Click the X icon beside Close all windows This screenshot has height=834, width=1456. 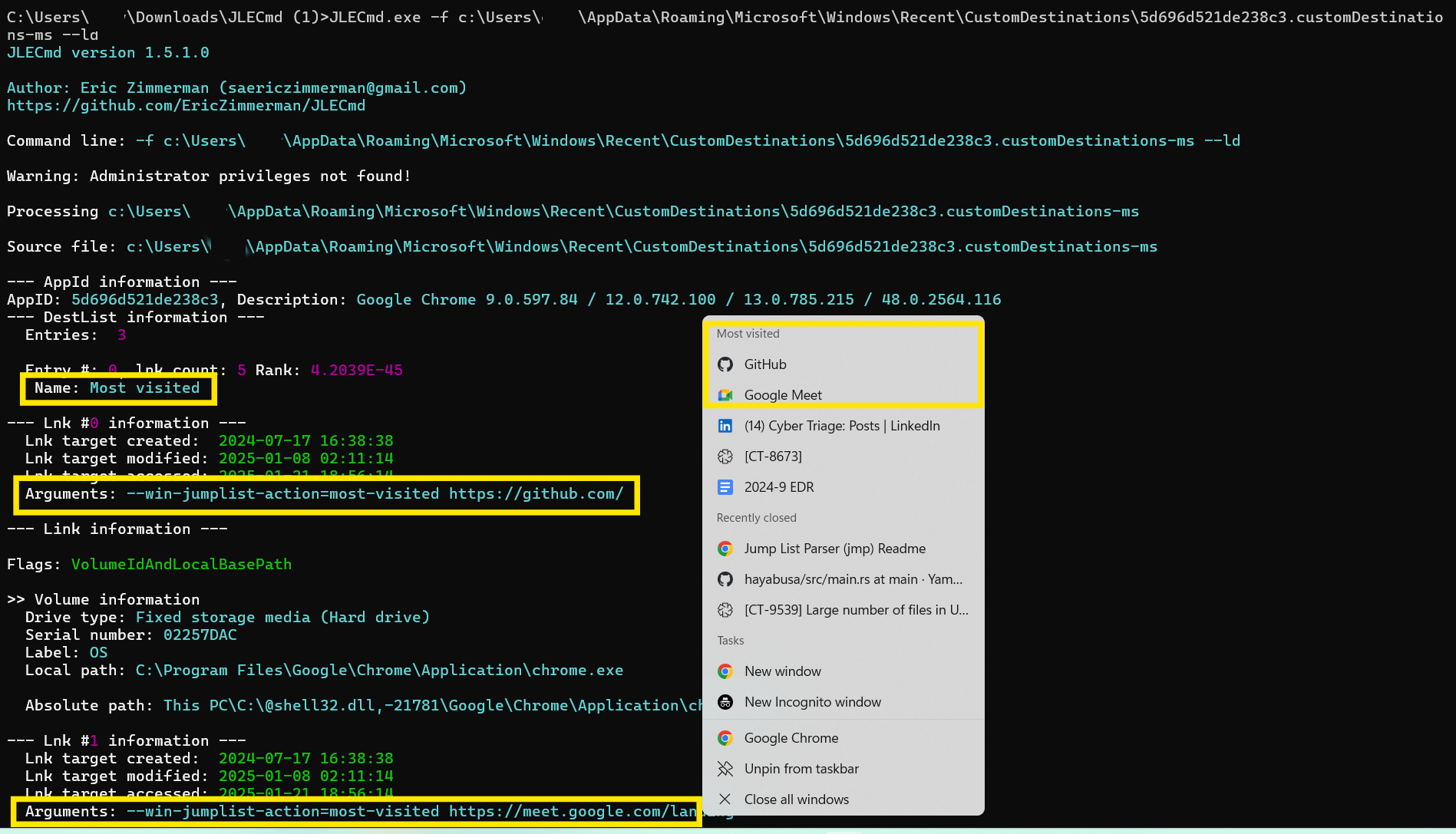725,799
